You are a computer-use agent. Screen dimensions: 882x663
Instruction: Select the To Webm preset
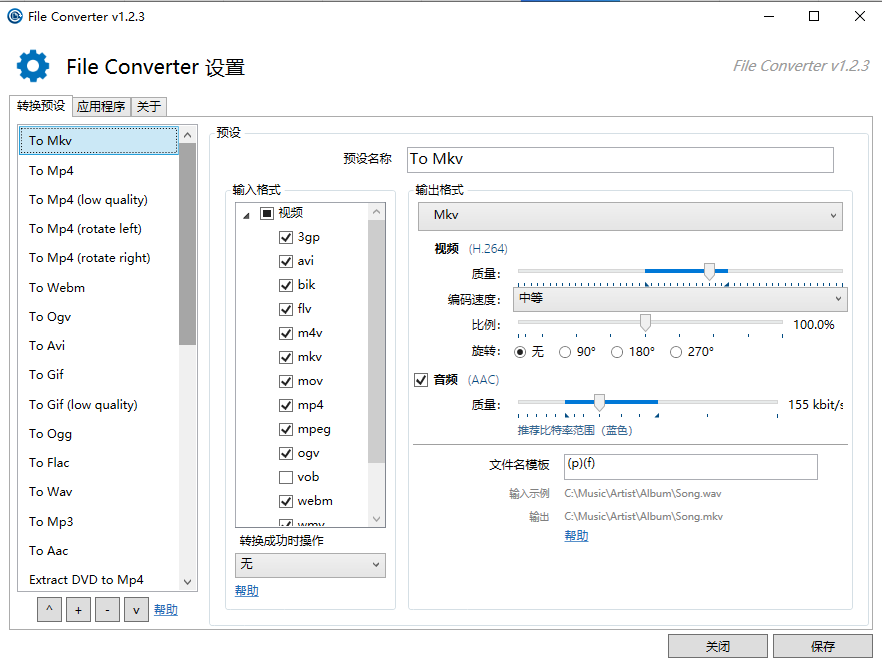tap(99, 287)
